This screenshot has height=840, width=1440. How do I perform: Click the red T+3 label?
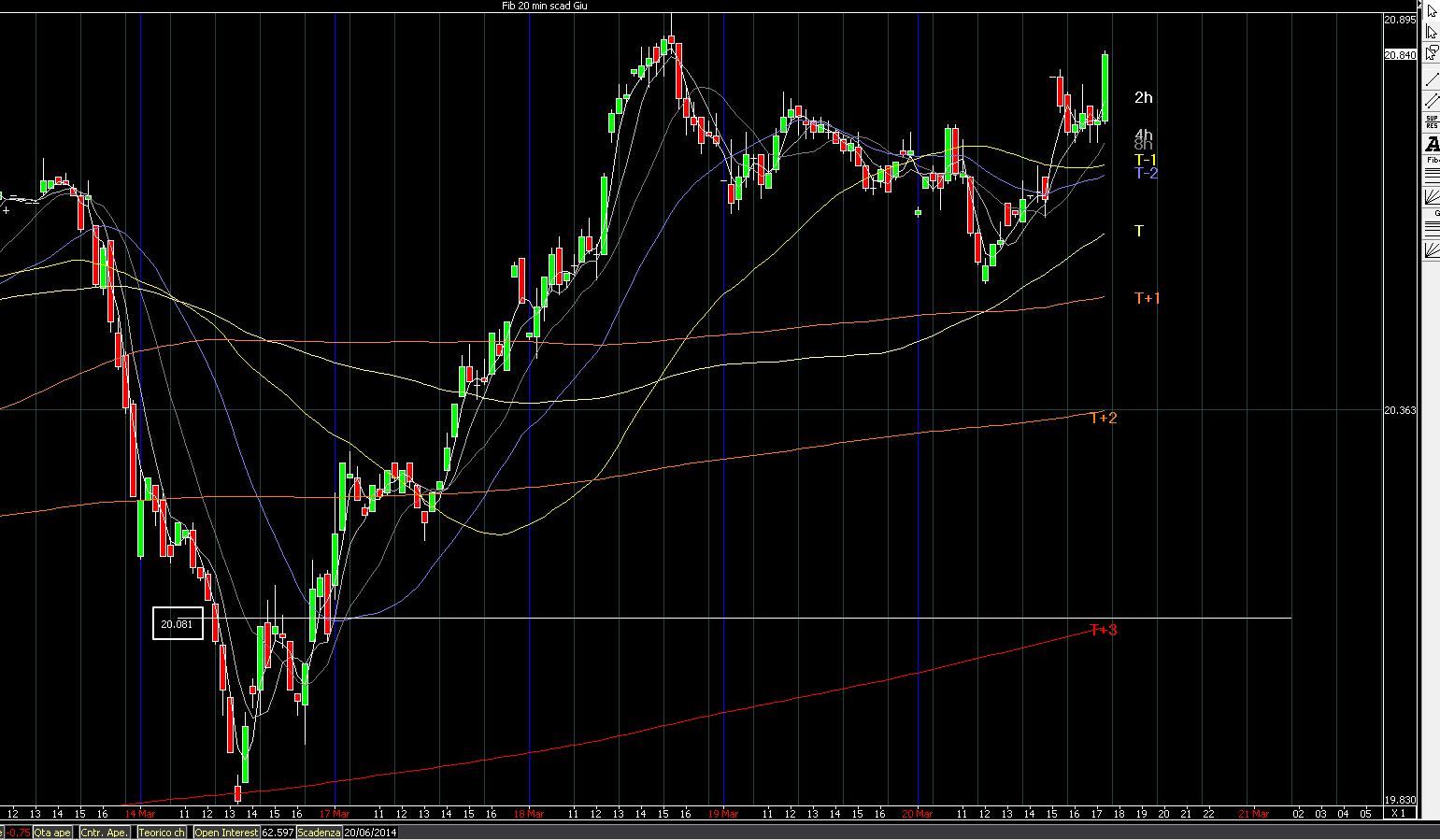pos(1103,630)
